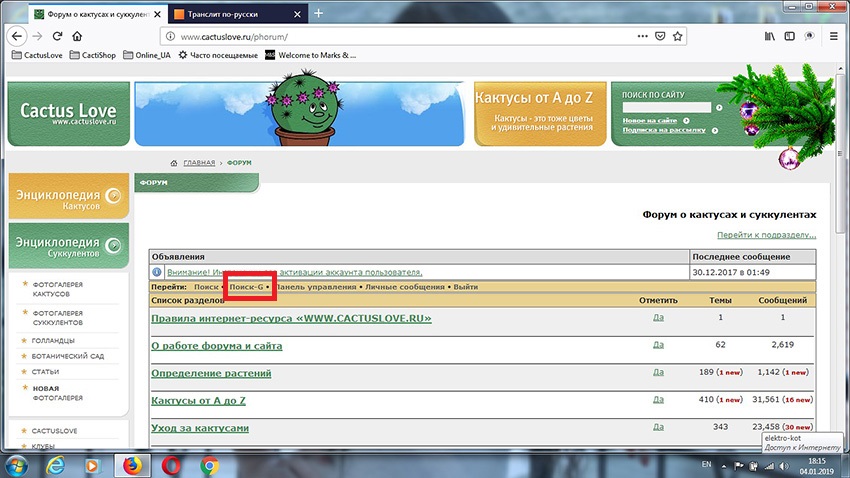Click Перейти к подразделу link

coord(766,234)
